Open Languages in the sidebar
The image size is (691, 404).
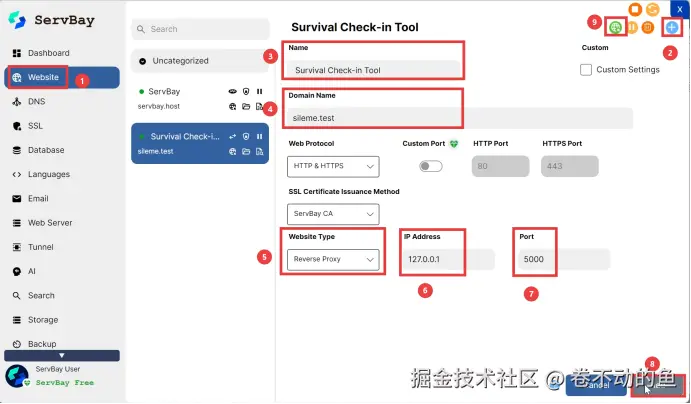click(x=62, y=174)
